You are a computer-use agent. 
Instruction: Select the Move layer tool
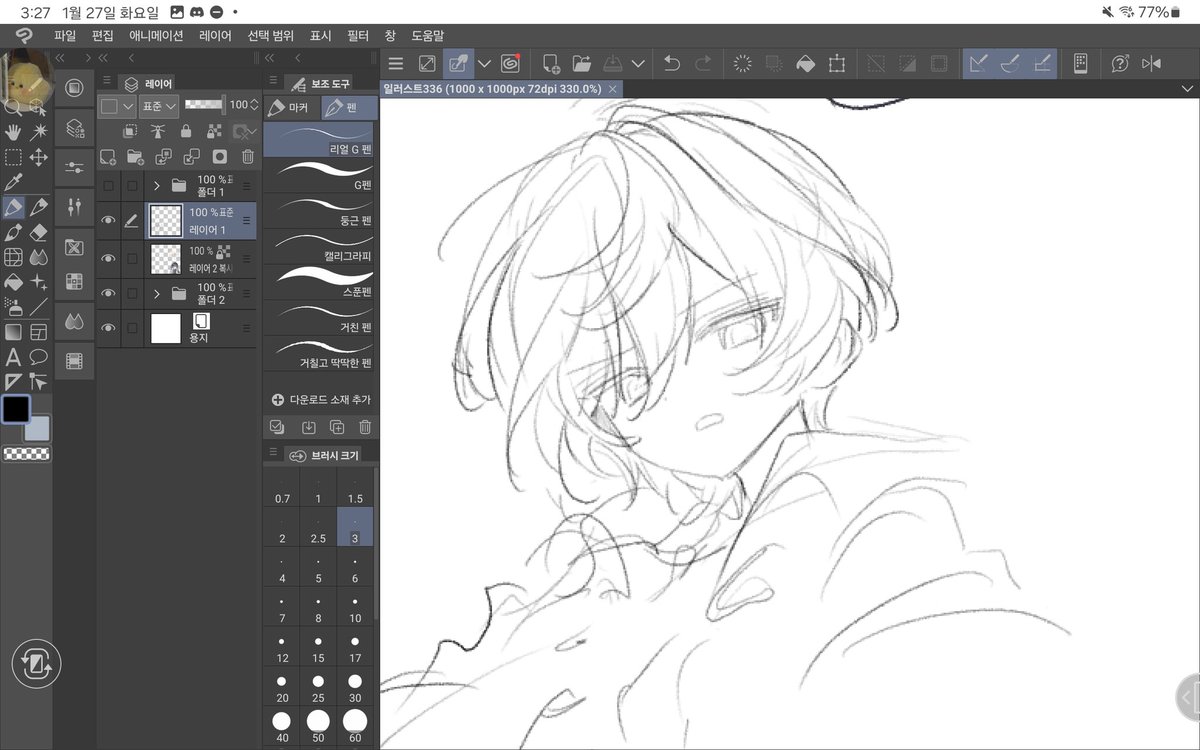[39, 157]
